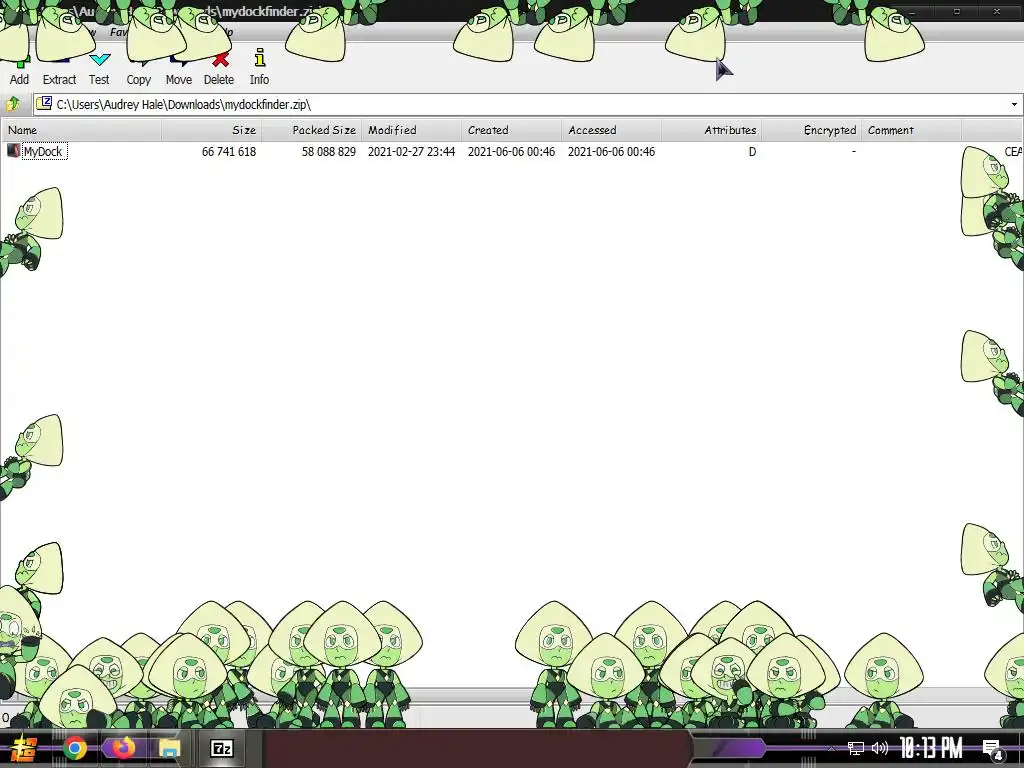
Task: Sort by the Accessed column header
Action: (611, 130)
